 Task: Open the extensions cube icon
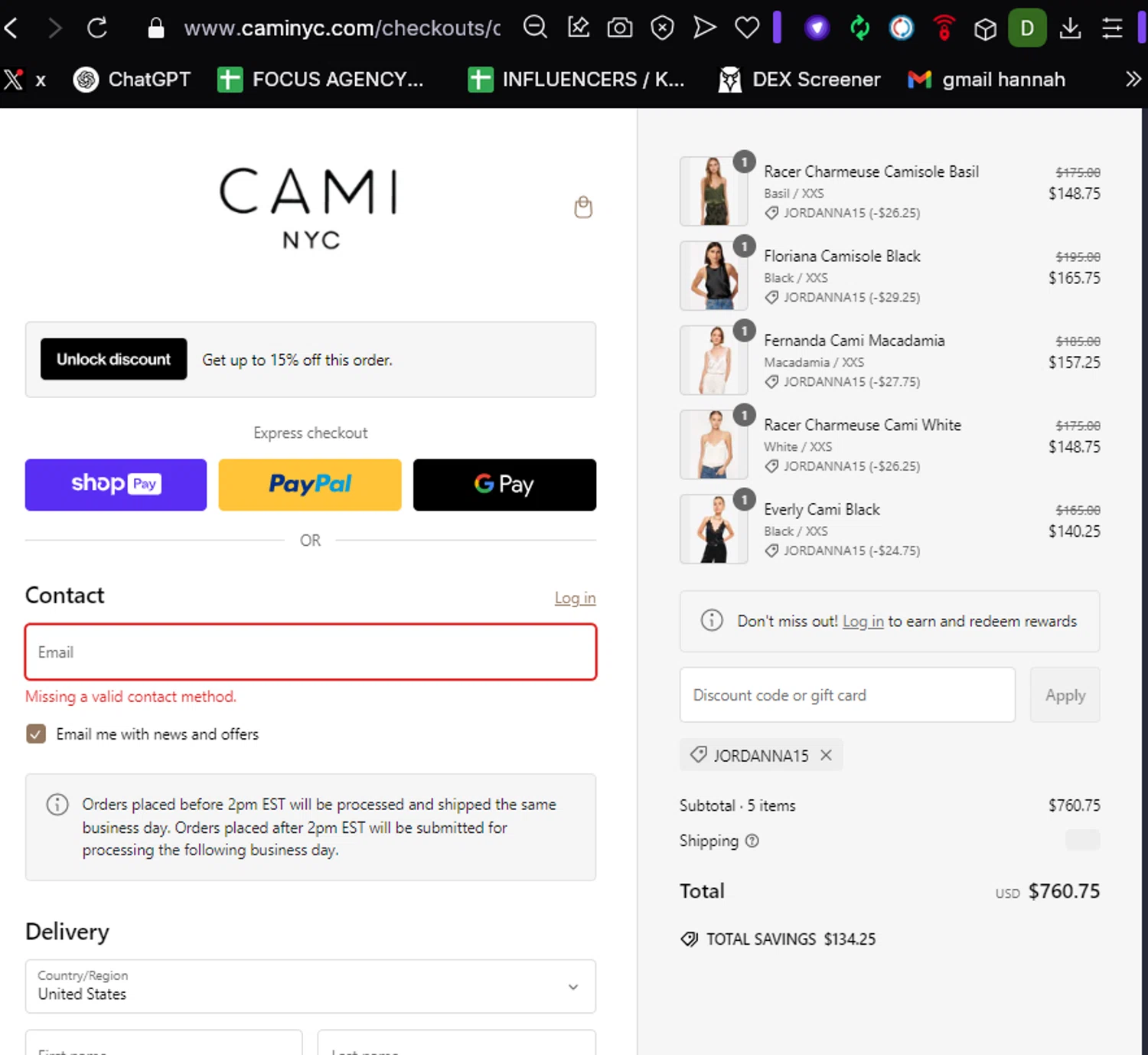tap(985, 29)
